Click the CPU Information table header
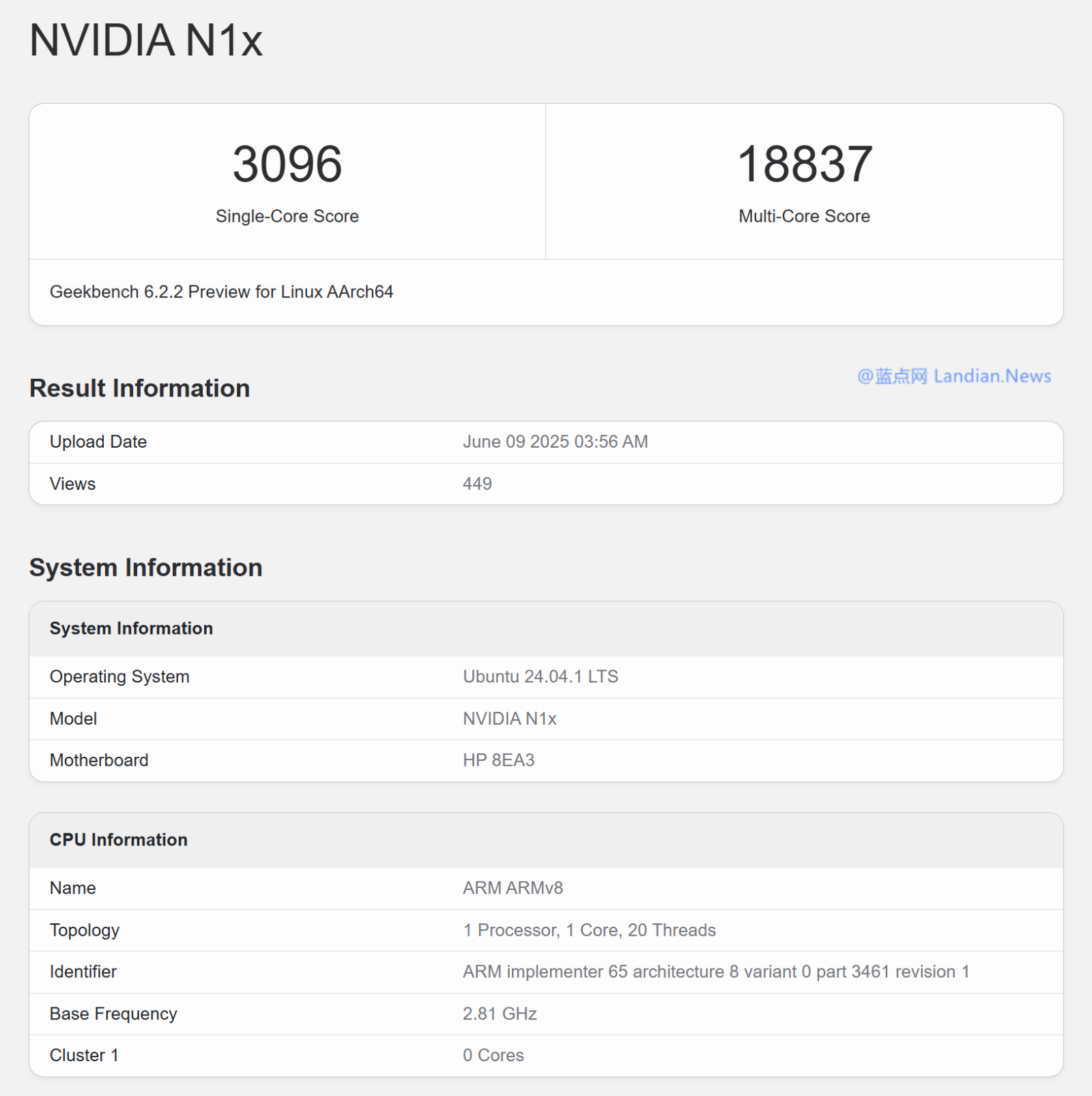This screenshot has height=1096, width=1092. tap(118, 840)
